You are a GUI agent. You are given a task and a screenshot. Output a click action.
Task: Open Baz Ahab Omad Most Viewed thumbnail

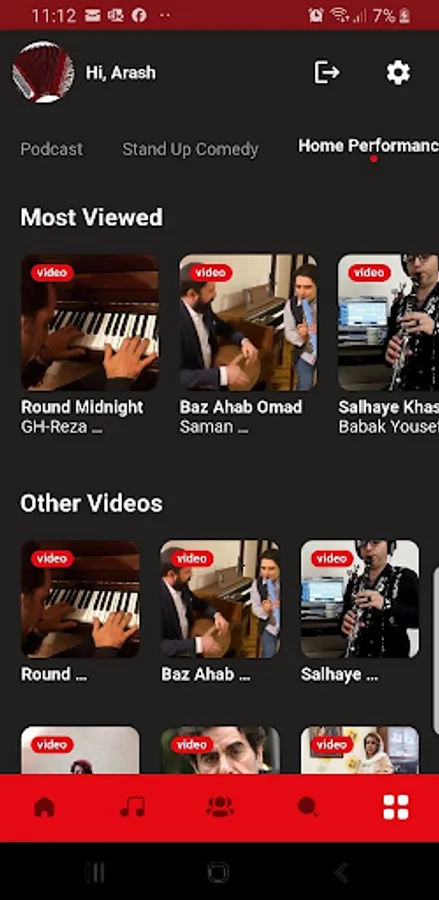click(248, 323)
